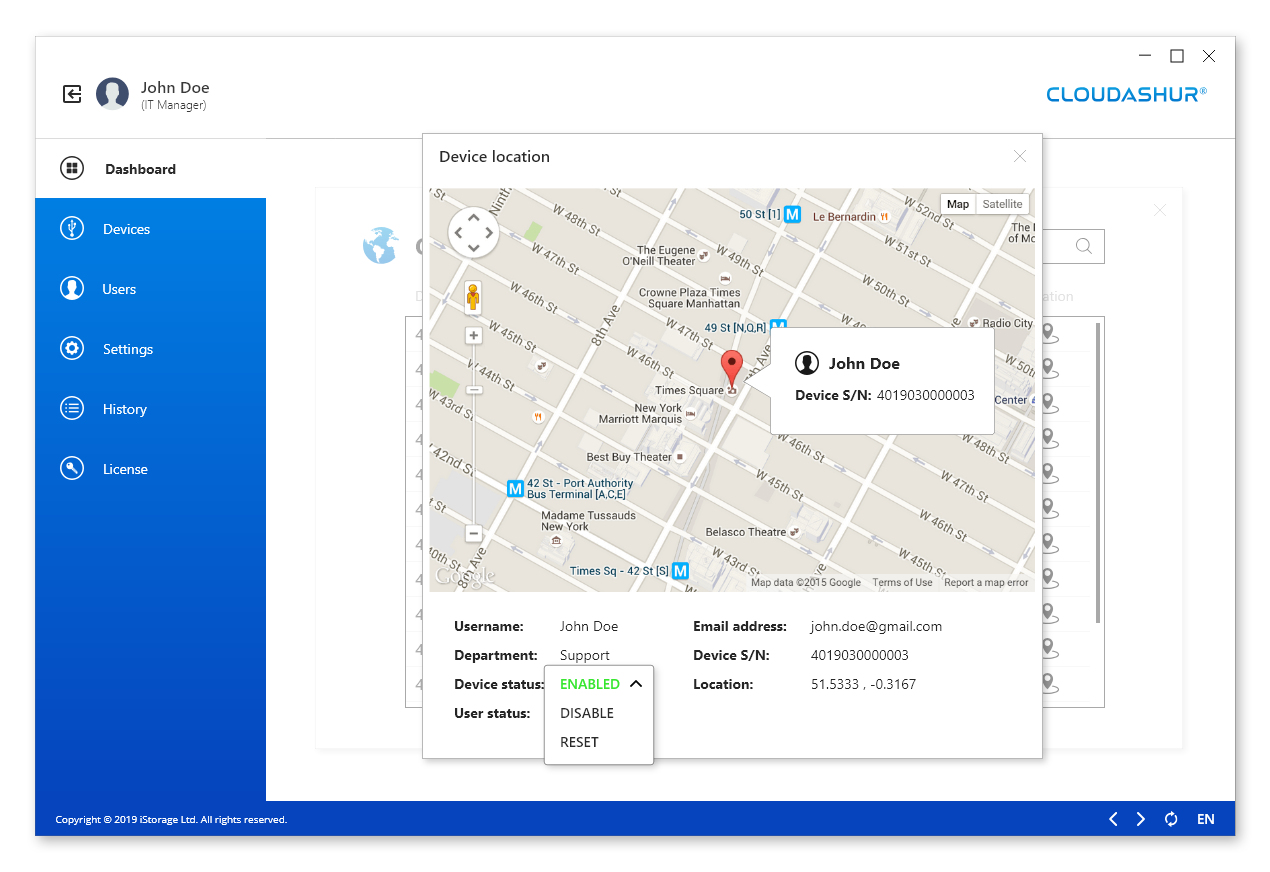Choose RESET from device status list
1270x872 pixels.
point(579,742)
